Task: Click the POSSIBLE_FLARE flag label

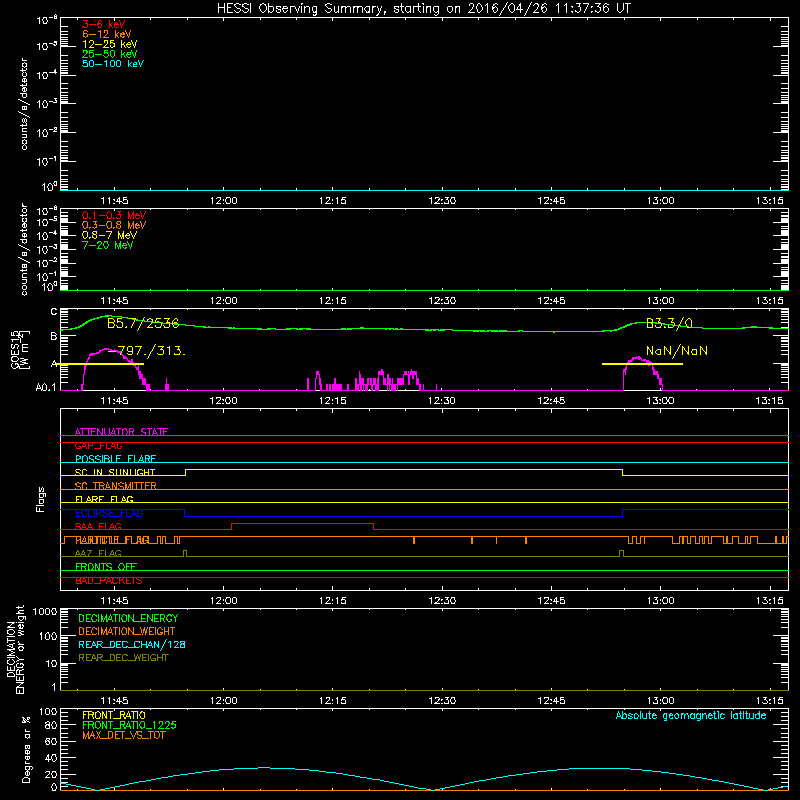Action: 115,459
